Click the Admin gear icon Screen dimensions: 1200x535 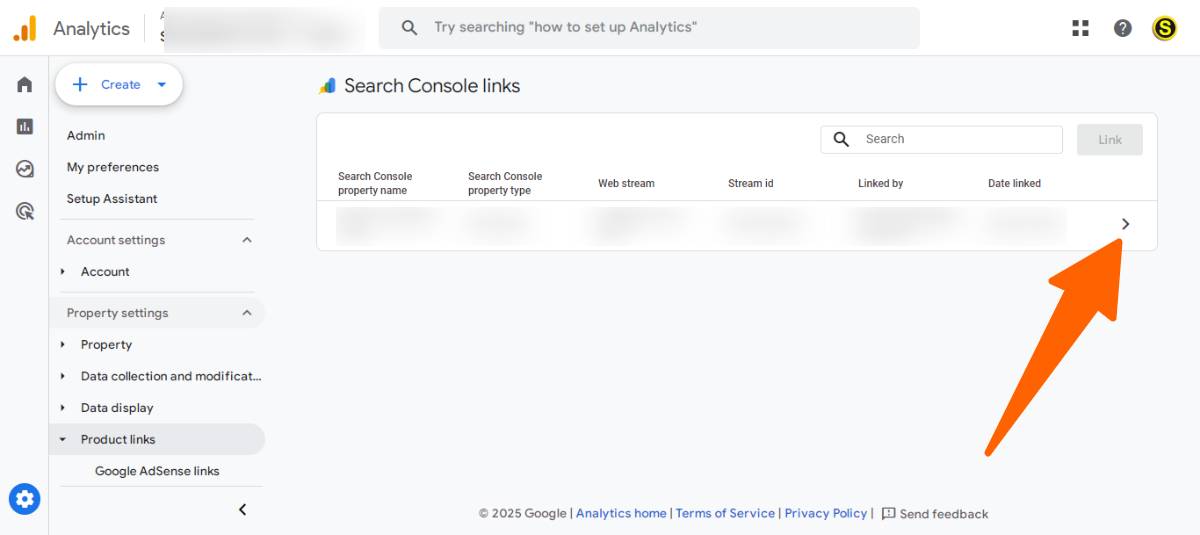coord(25,498)
